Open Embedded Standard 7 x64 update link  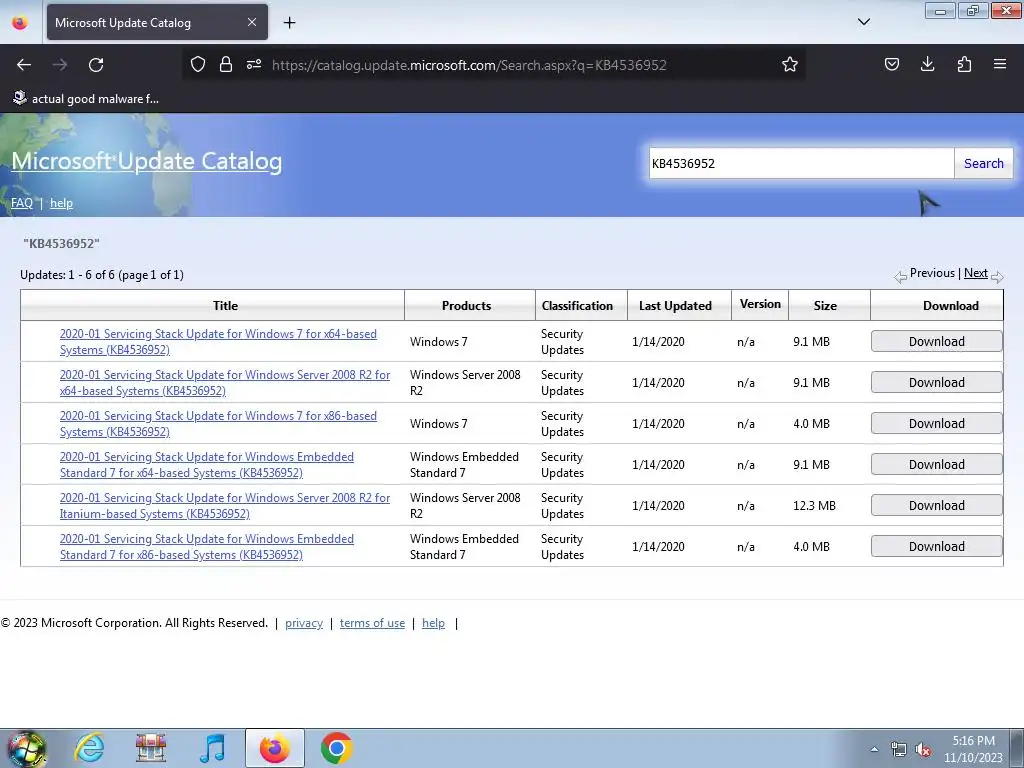click(206, 465)
